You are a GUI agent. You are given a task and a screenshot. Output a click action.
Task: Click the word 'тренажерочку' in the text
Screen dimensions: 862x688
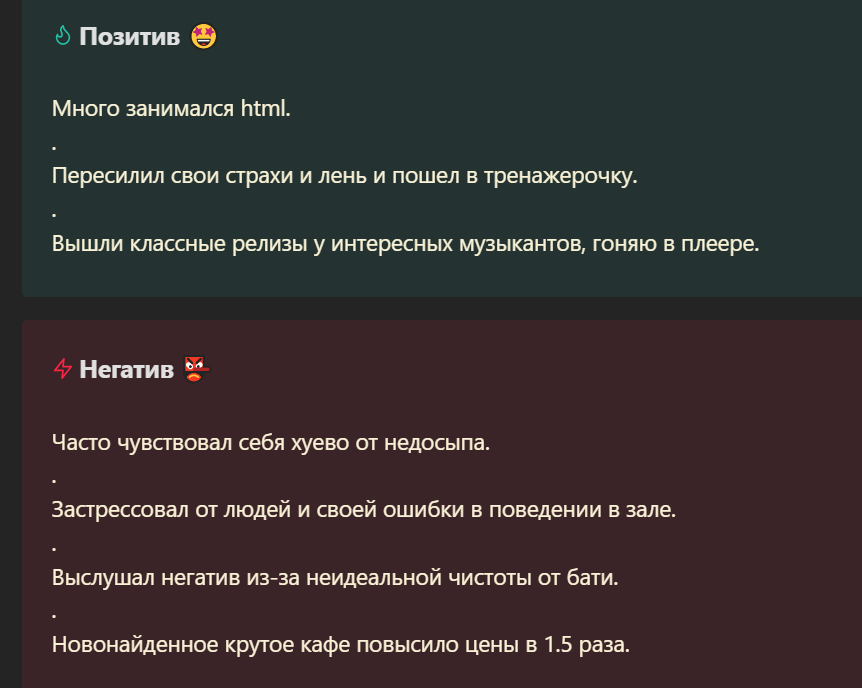[x=557, y=176]
